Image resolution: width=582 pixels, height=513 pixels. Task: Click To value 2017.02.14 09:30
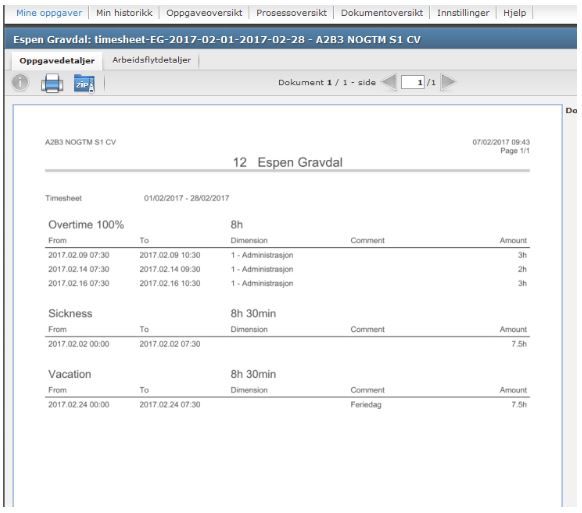coord(170,269)
